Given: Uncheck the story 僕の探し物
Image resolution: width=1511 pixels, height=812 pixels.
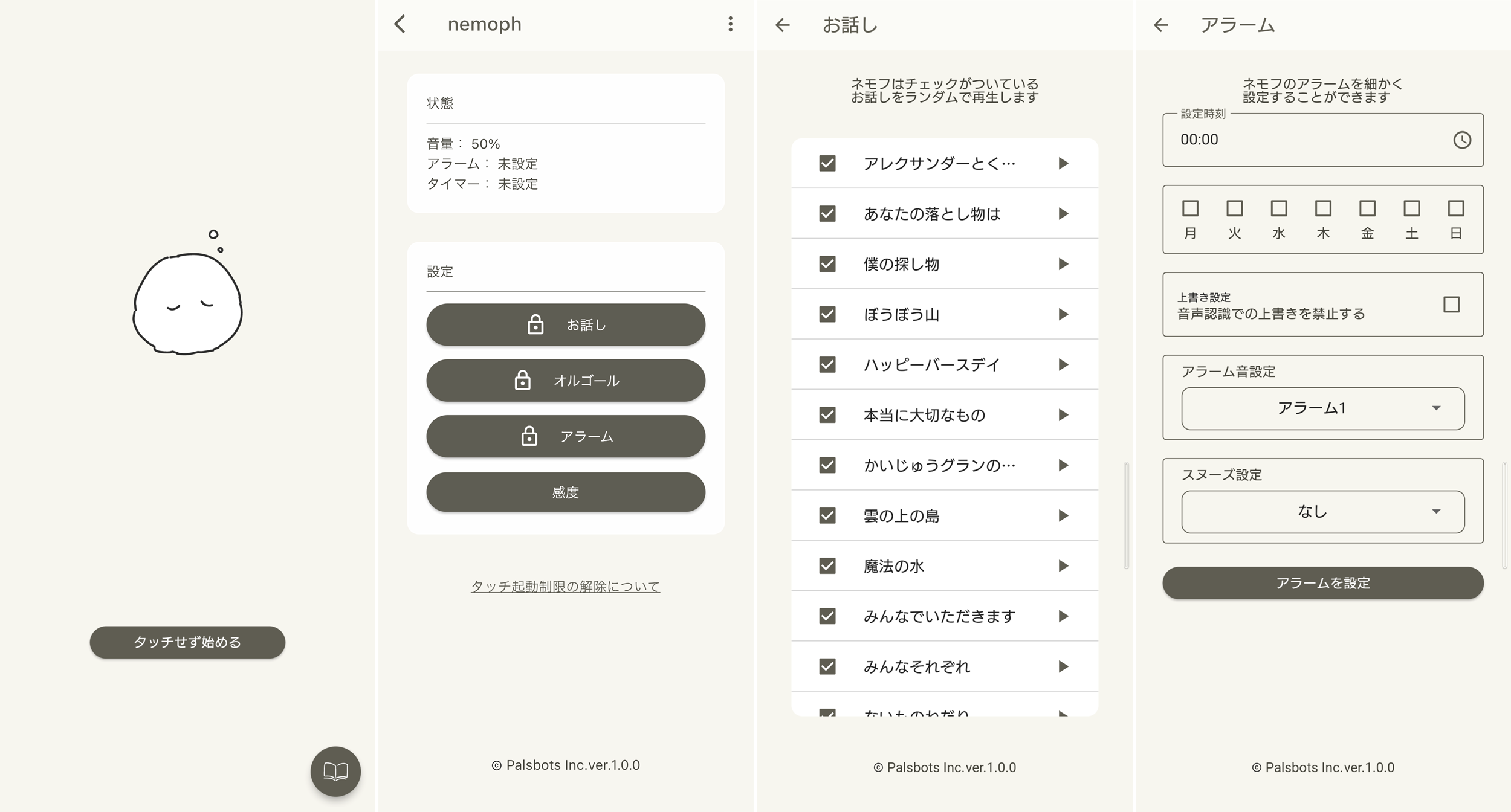Looking at the screenshot, I should pyautogui.click(x=827, y=264).
